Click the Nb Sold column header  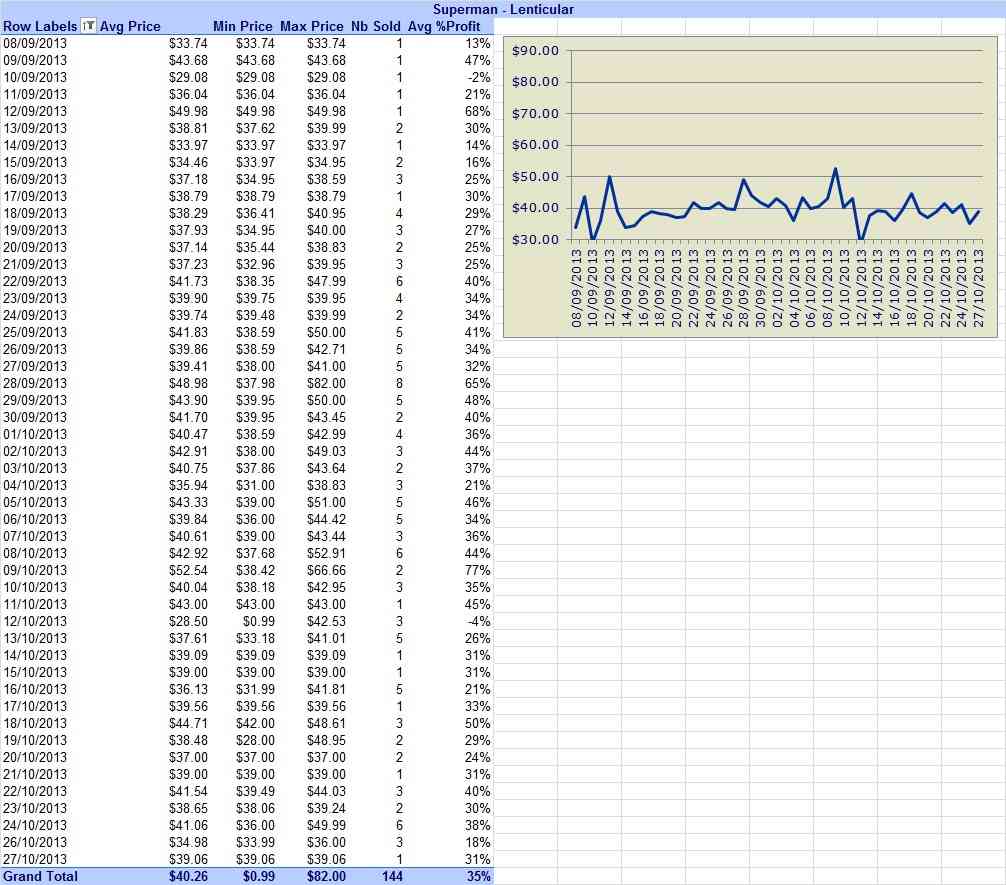(x=376, y=26)
